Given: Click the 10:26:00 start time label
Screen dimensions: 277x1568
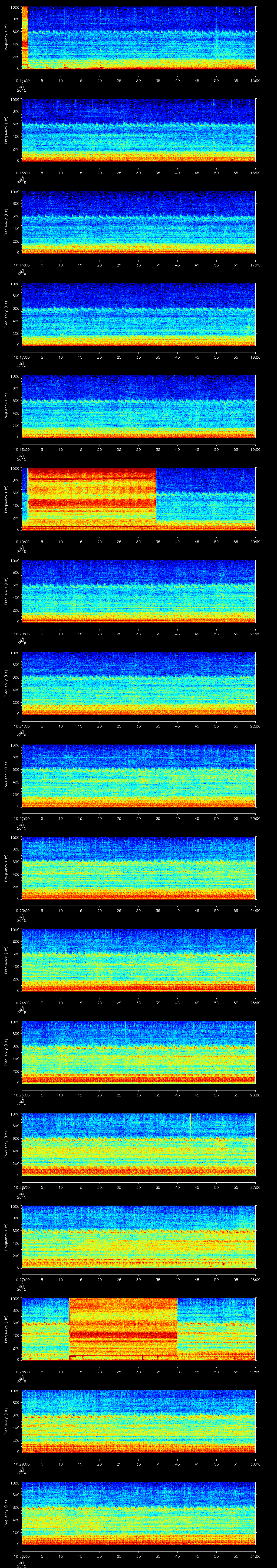Looking at the screenshot, I should 21,1187.
